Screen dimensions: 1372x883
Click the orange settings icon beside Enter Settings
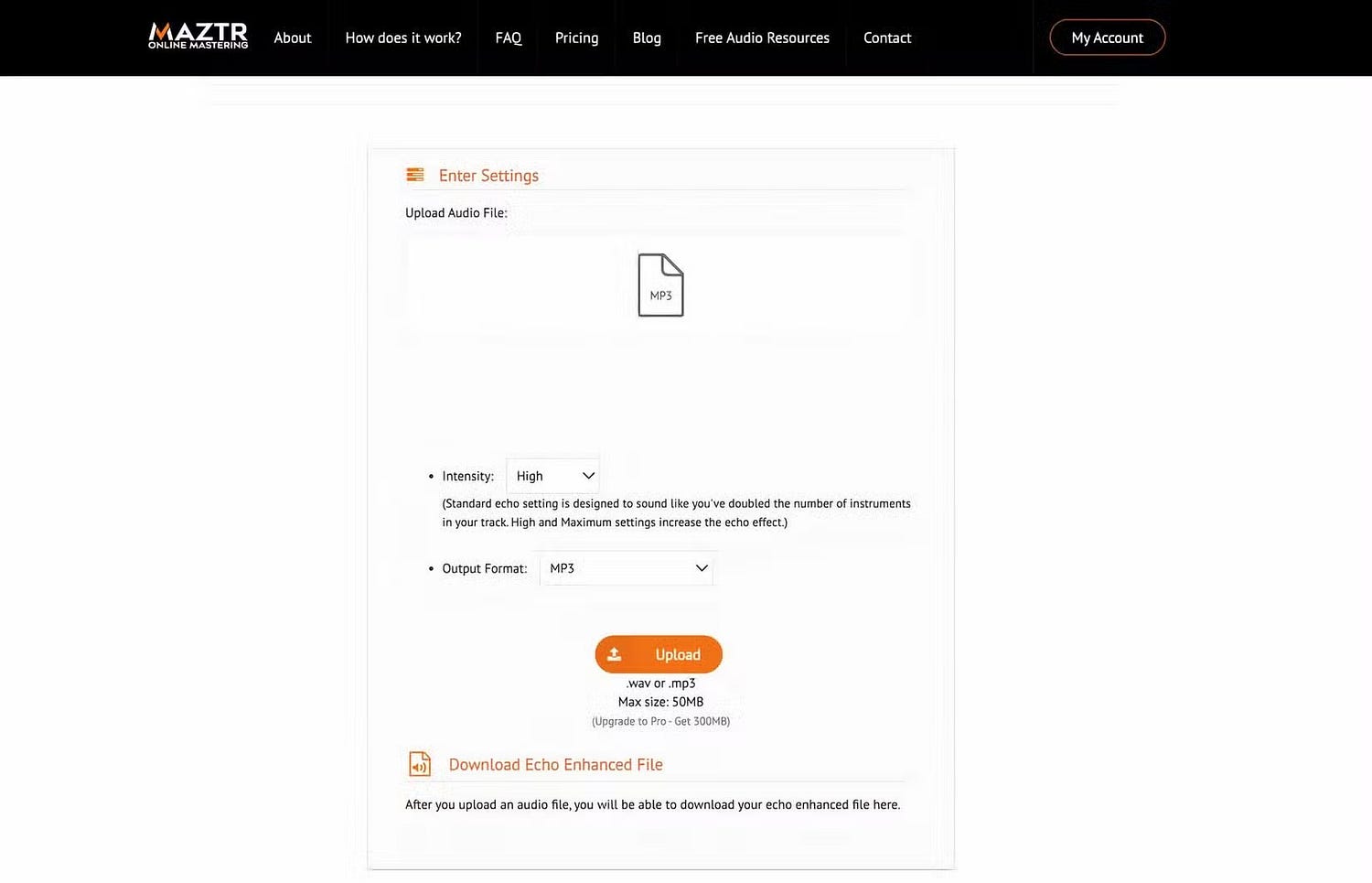pos(415,174)
